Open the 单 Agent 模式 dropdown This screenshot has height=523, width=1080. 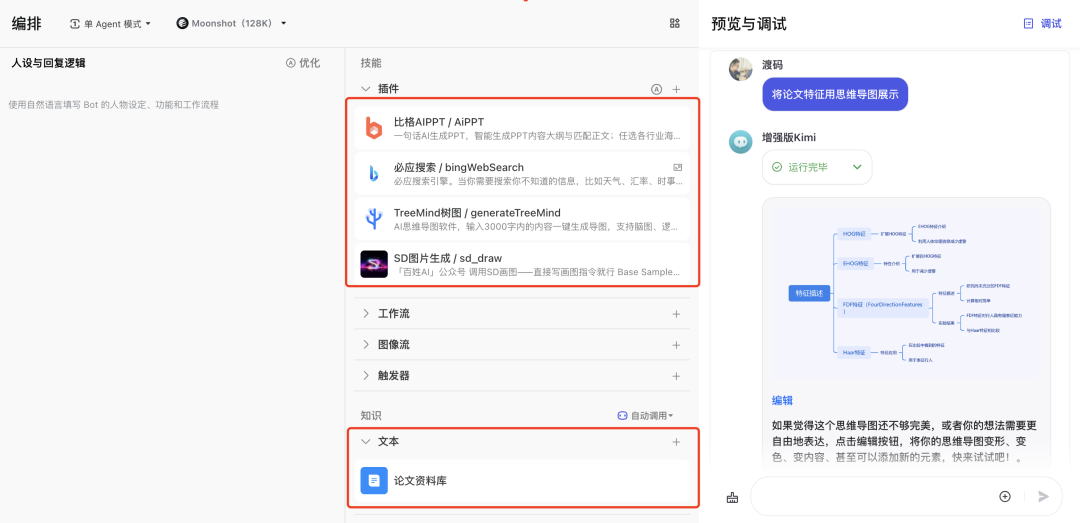[x=111, y=23]
